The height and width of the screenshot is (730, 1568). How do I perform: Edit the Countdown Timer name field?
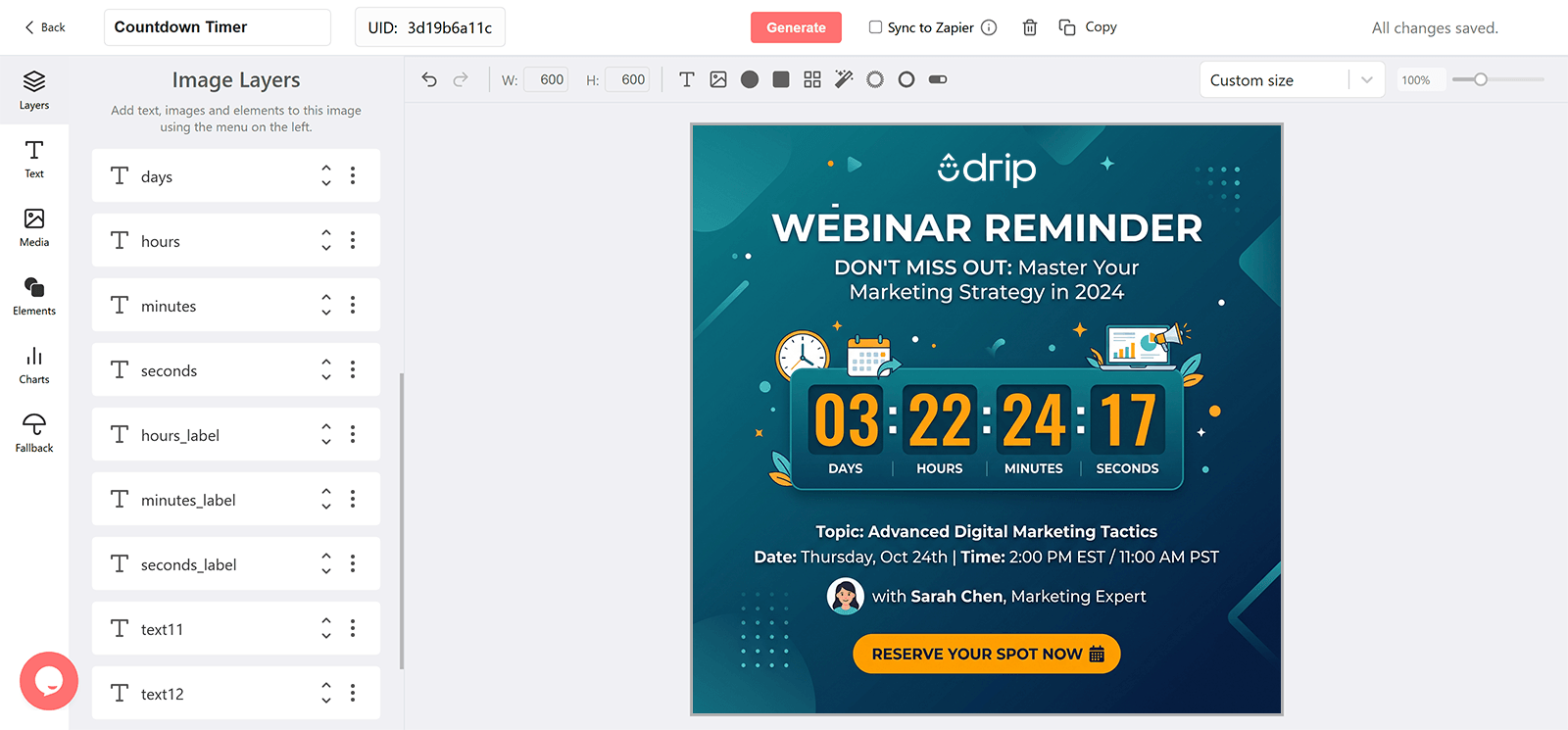(x=218, y=27)
